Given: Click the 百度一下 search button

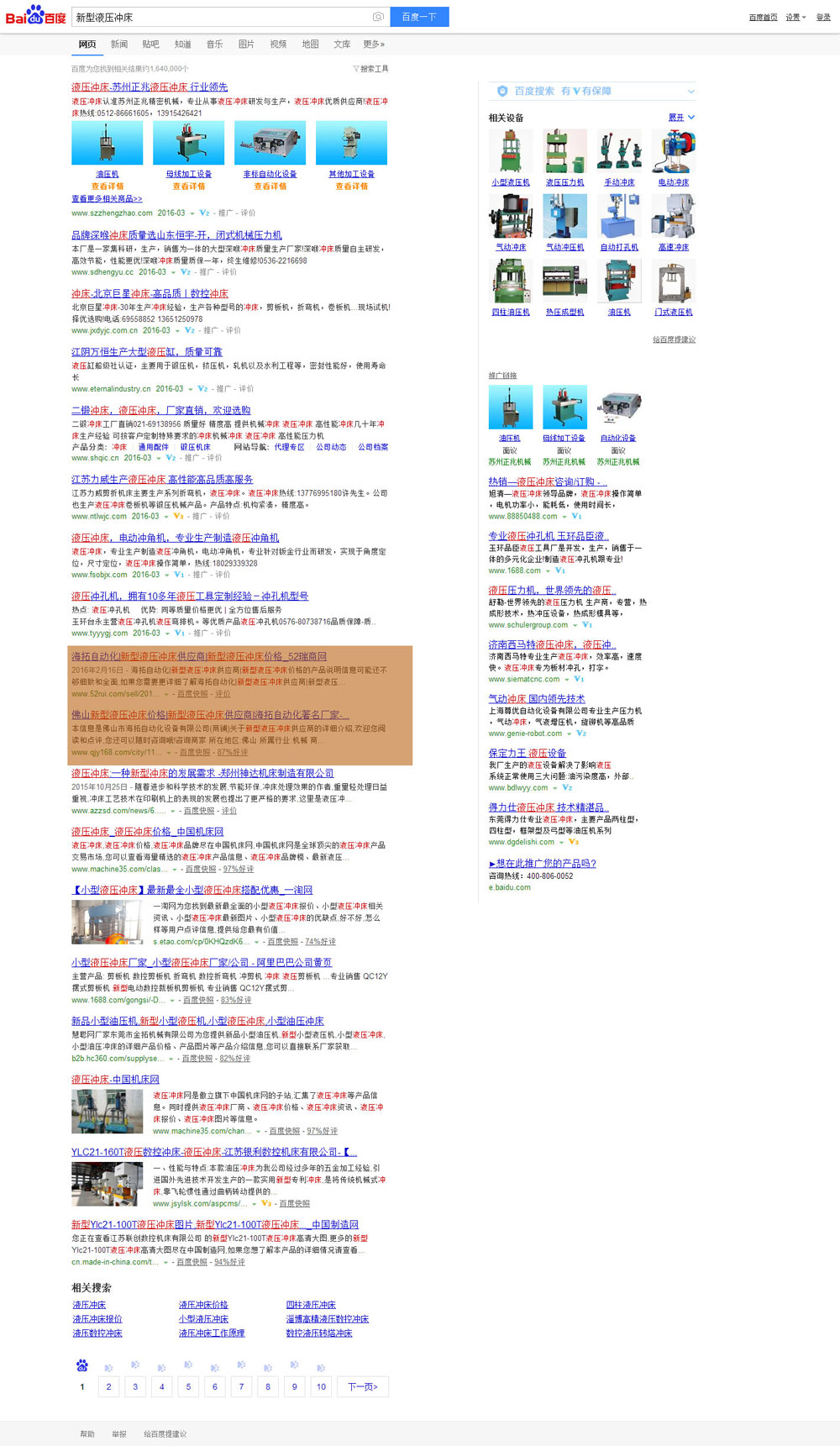Looking at the screenshot, I should point(419,17).
